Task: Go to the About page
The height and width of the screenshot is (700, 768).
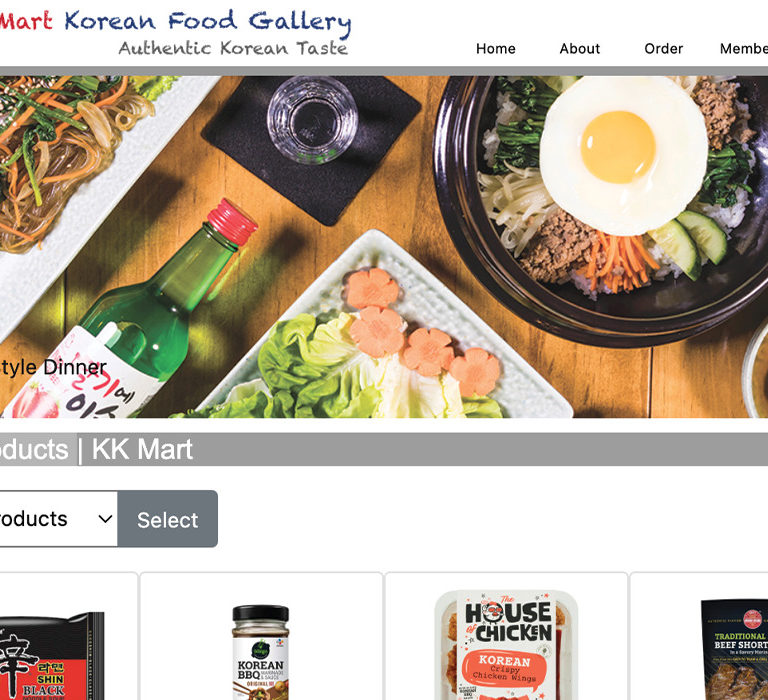Action: click(579, 48)
